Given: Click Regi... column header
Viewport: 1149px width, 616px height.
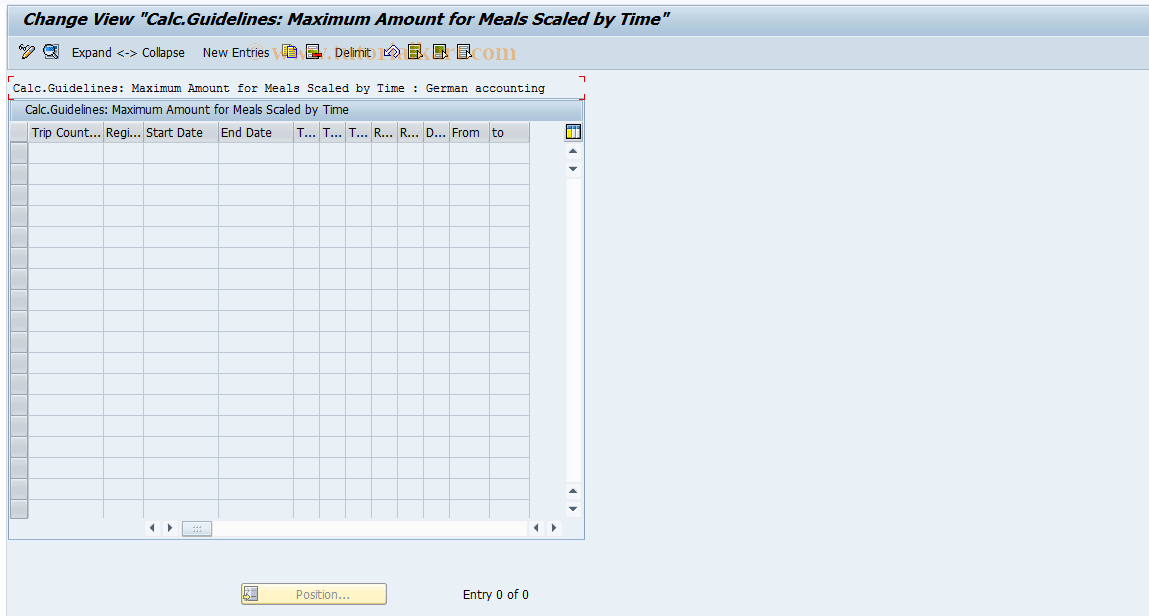Looking at the screenshot, I should tap(123, 133).
